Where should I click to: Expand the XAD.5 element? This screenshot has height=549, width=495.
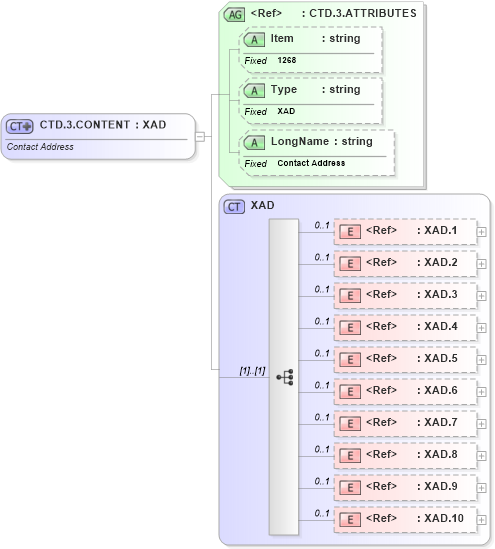click(x=481, y=360)
